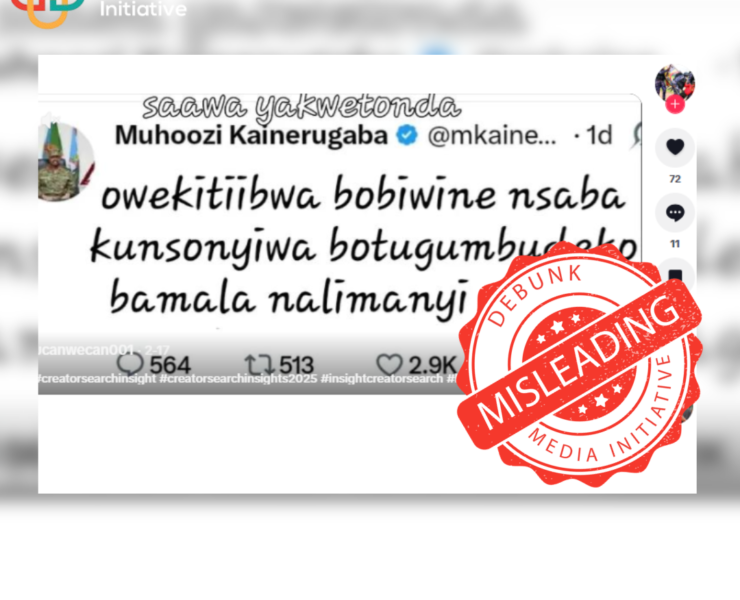Open the #insightcreatorsearch hashtag
The height and width of the screenshot is (600, 740).
click(382, 379)
